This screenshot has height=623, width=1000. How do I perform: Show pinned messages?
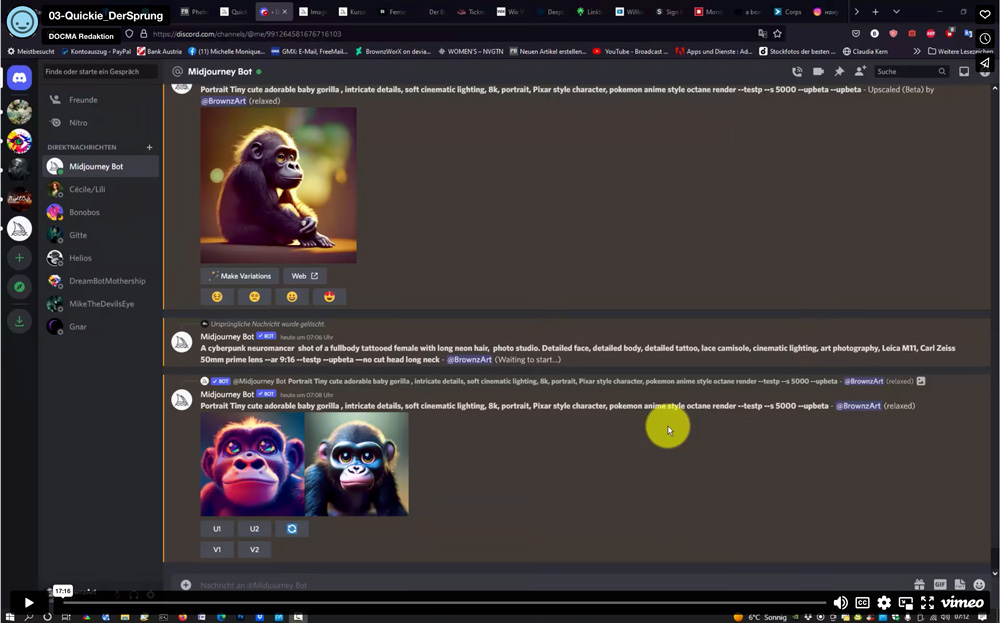pyautogui.click(x=839, y=71)
